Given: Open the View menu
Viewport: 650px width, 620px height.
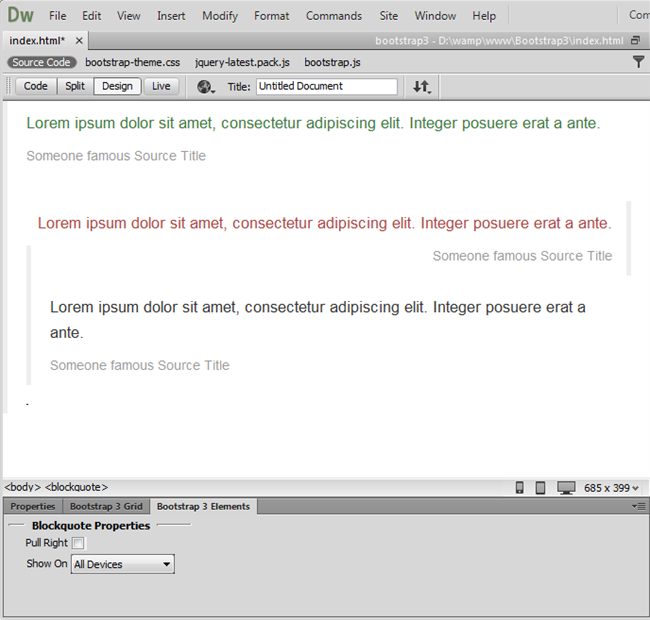Looking at the screenshot, I should (129, 16).
